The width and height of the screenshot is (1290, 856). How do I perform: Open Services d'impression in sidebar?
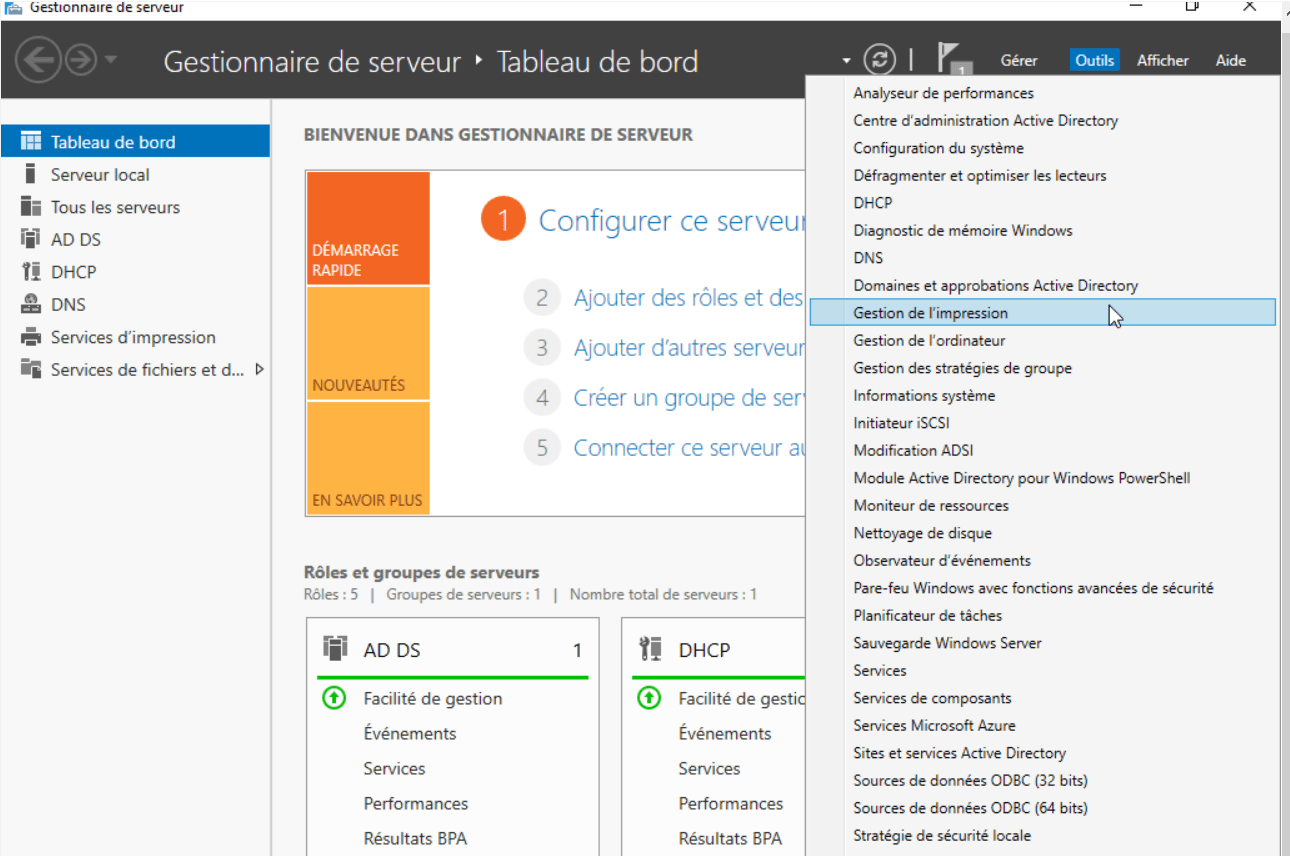(132, 337)
